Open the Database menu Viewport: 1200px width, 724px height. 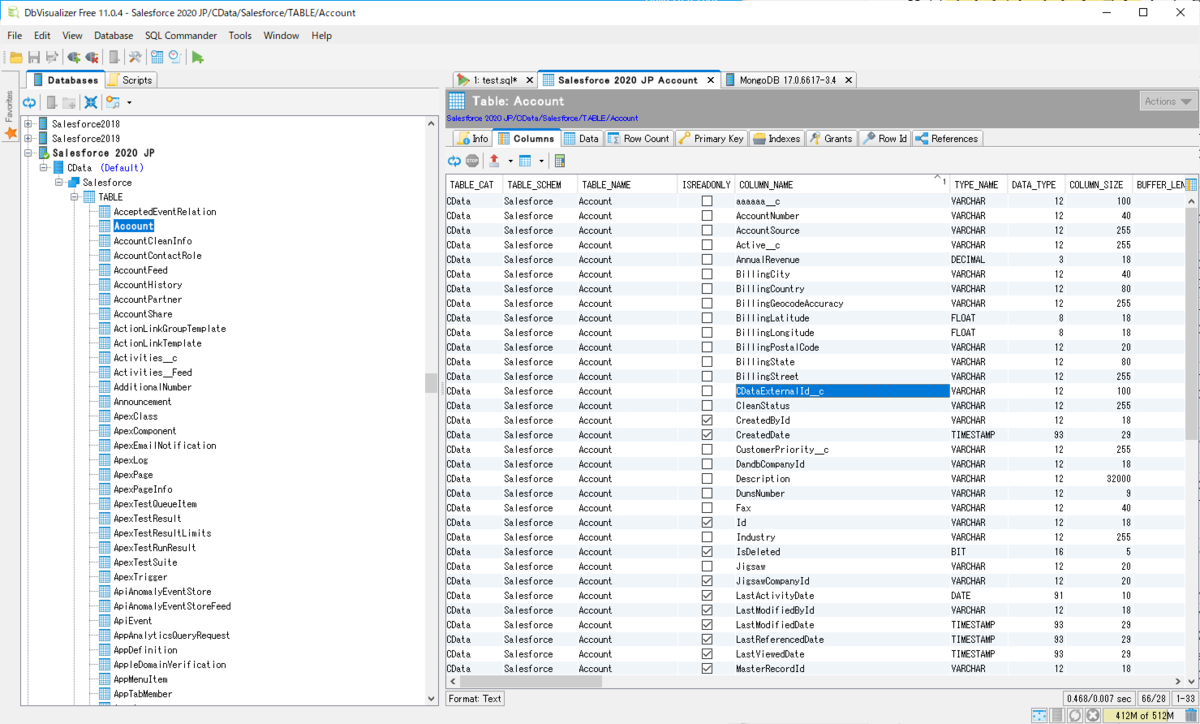click(x=113, y=36)
